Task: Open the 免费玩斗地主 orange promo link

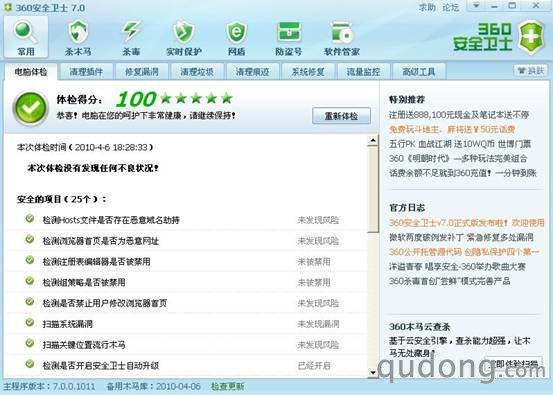Action: click(x=452, y=129)
